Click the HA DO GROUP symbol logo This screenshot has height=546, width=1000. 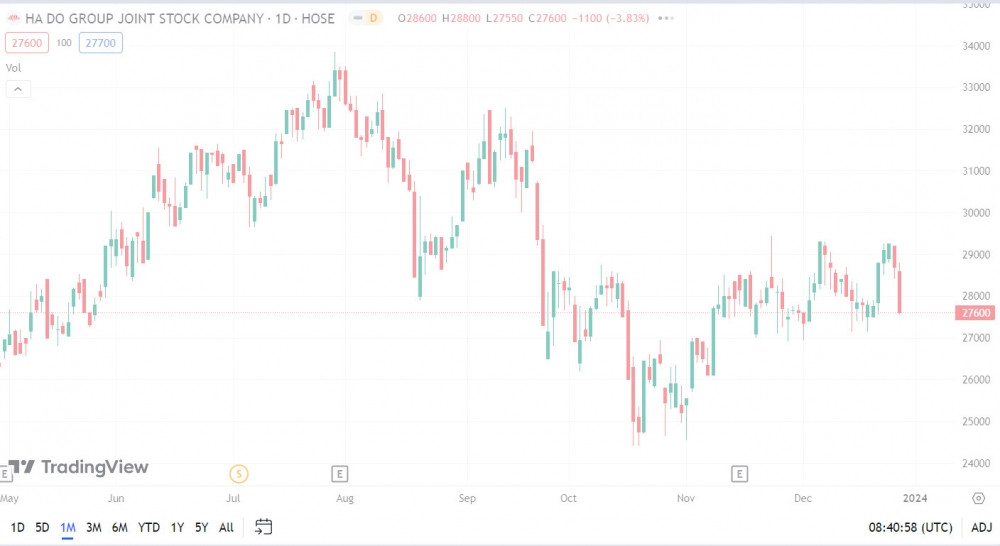click(x=14, y=18)
